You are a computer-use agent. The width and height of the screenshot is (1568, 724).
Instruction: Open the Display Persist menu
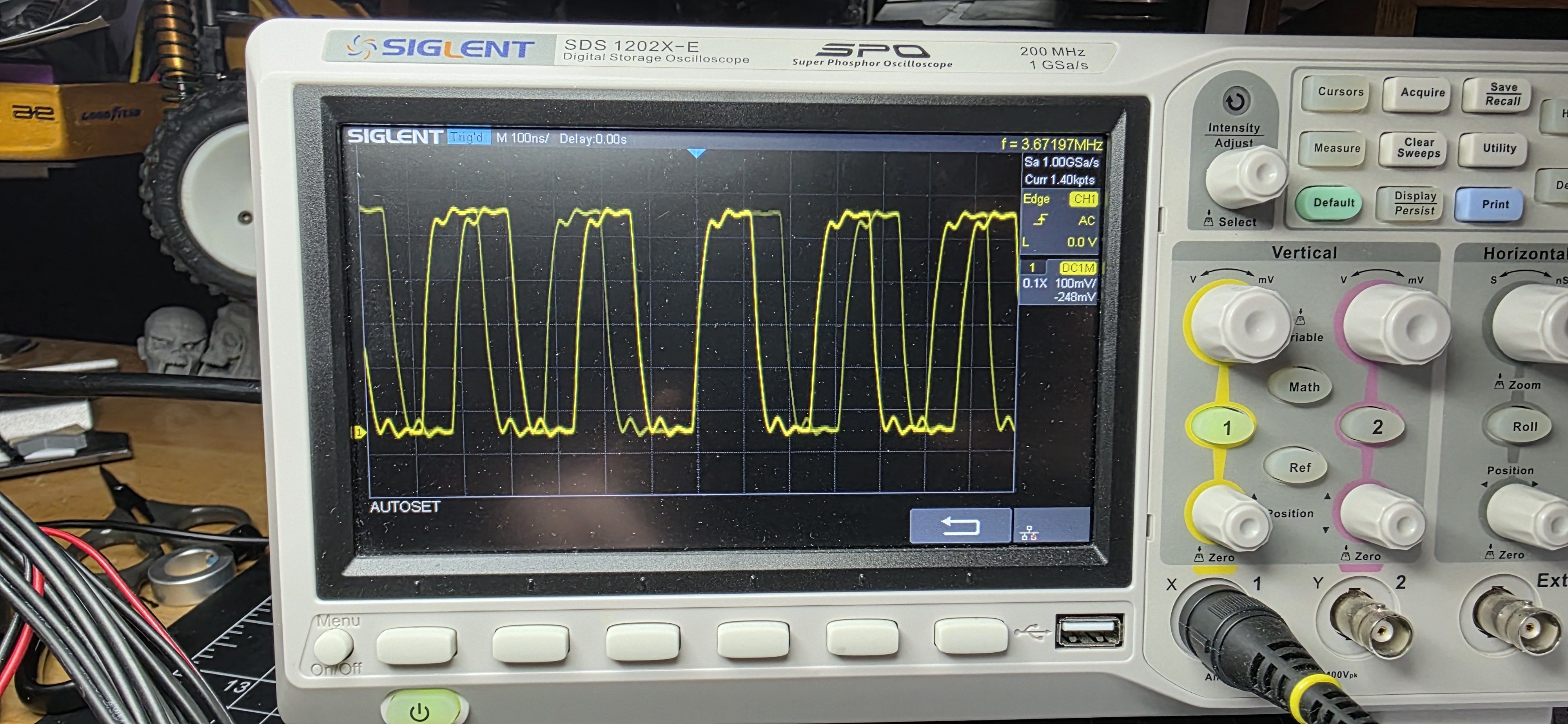pos(1414,203)
